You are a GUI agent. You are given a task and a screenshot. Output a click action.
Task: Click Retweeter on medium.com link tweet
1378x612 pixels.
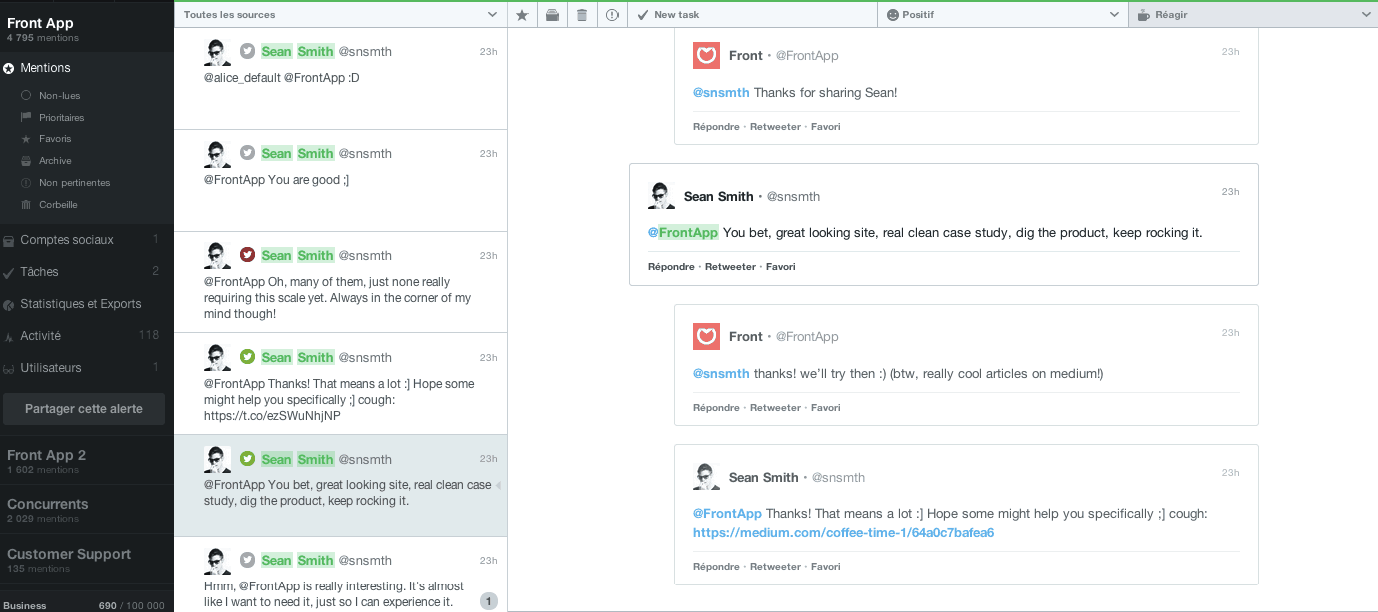coord(775,567)
